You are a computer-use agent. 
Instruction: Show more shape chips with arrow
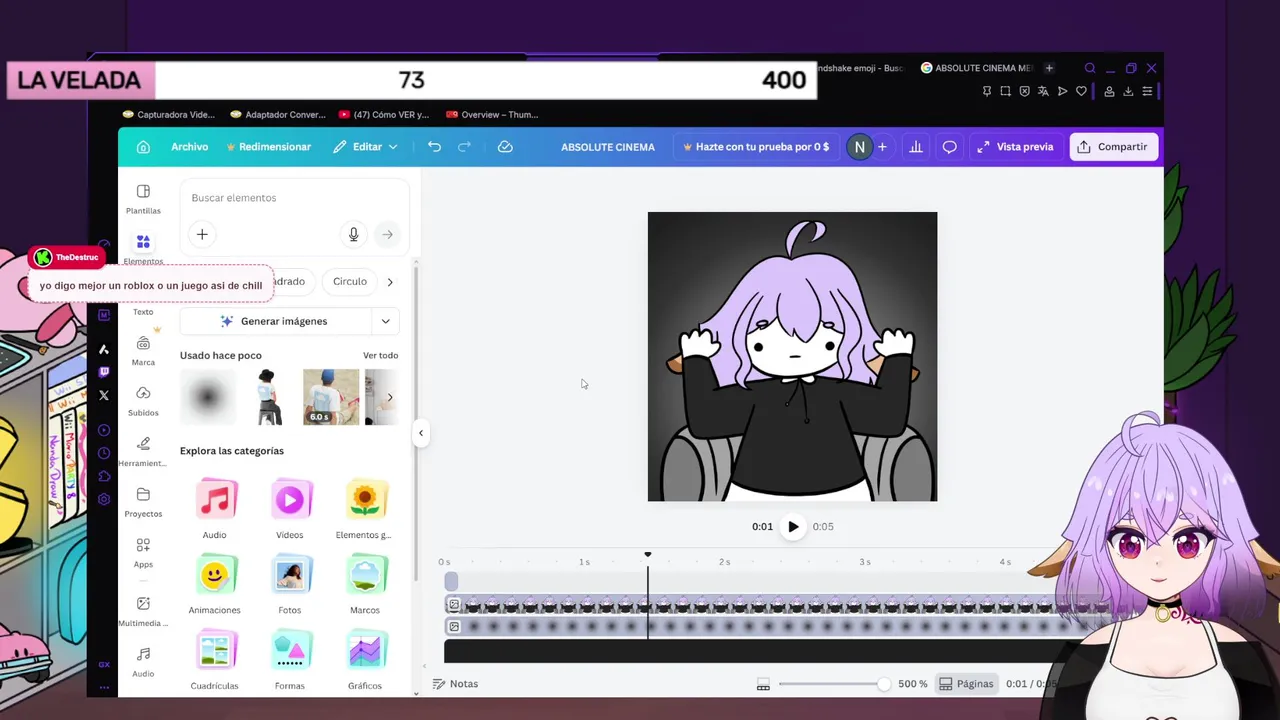click(x=390, y=282)
